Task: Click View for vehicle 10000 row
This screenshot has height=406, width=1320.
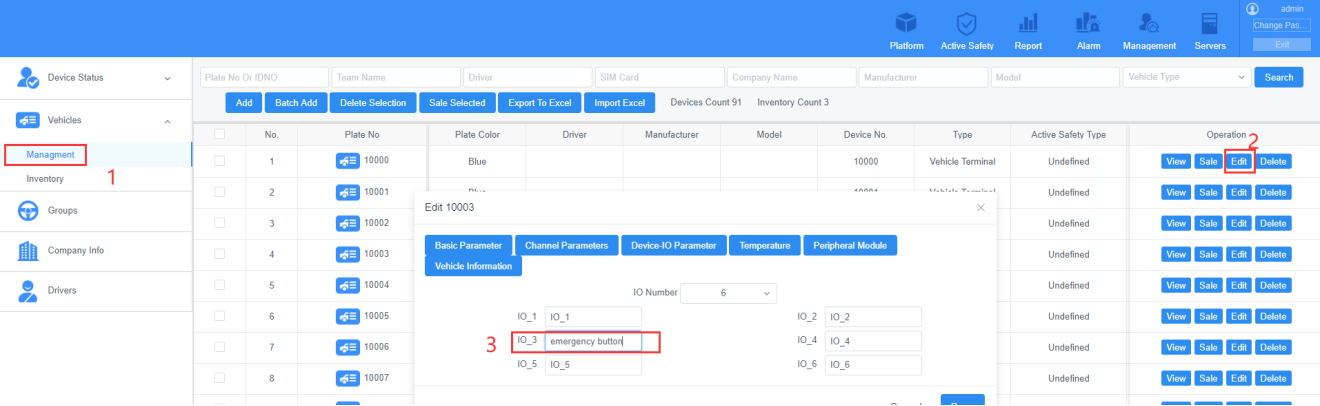Action: click(1176, 161)
